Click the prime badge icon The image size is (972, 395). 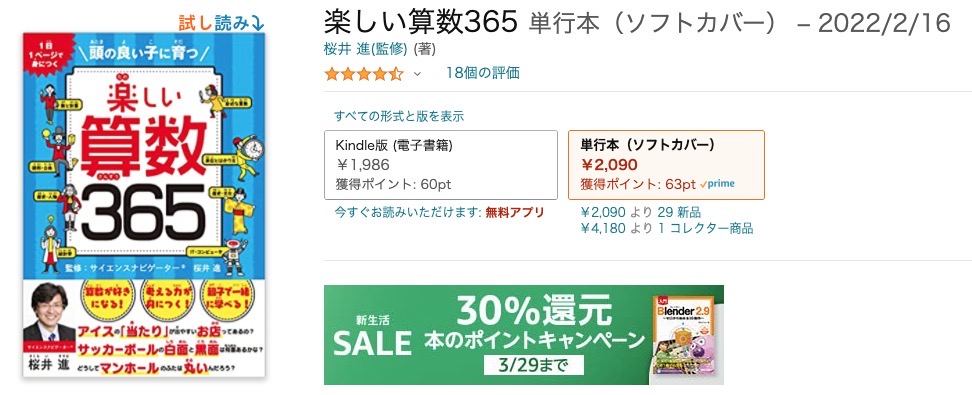pos(717,184)
